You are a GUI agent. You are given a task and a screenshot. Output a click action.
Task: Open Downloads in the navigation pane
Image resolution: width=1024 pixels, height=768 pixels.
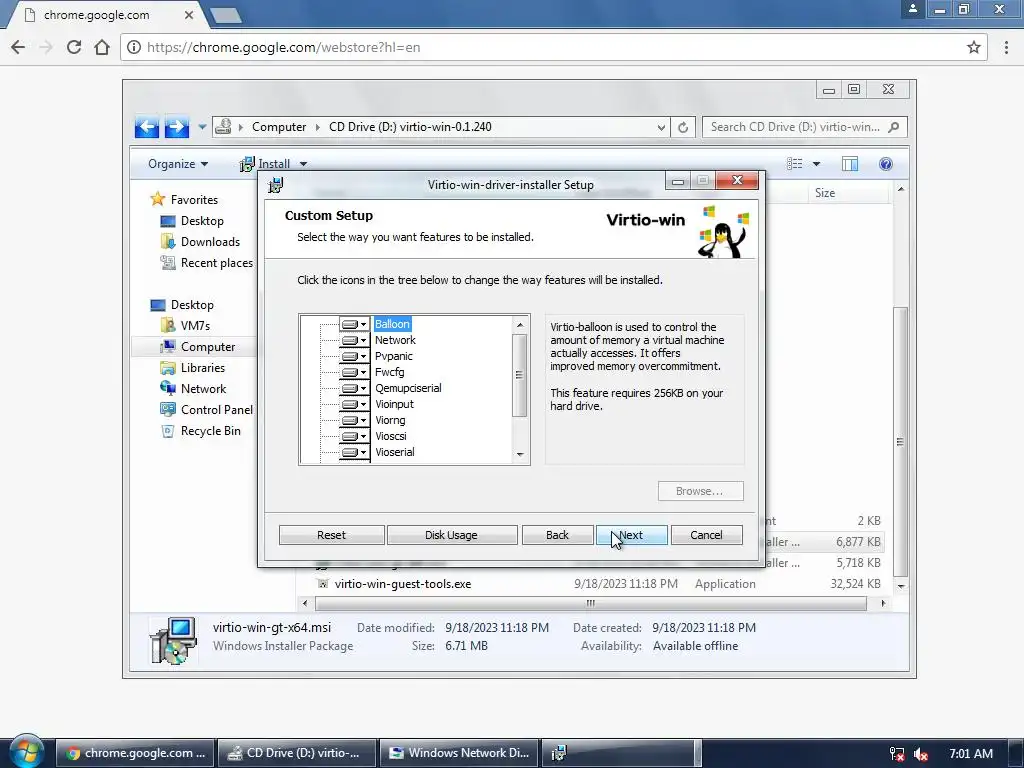click(x=201, y=242)
